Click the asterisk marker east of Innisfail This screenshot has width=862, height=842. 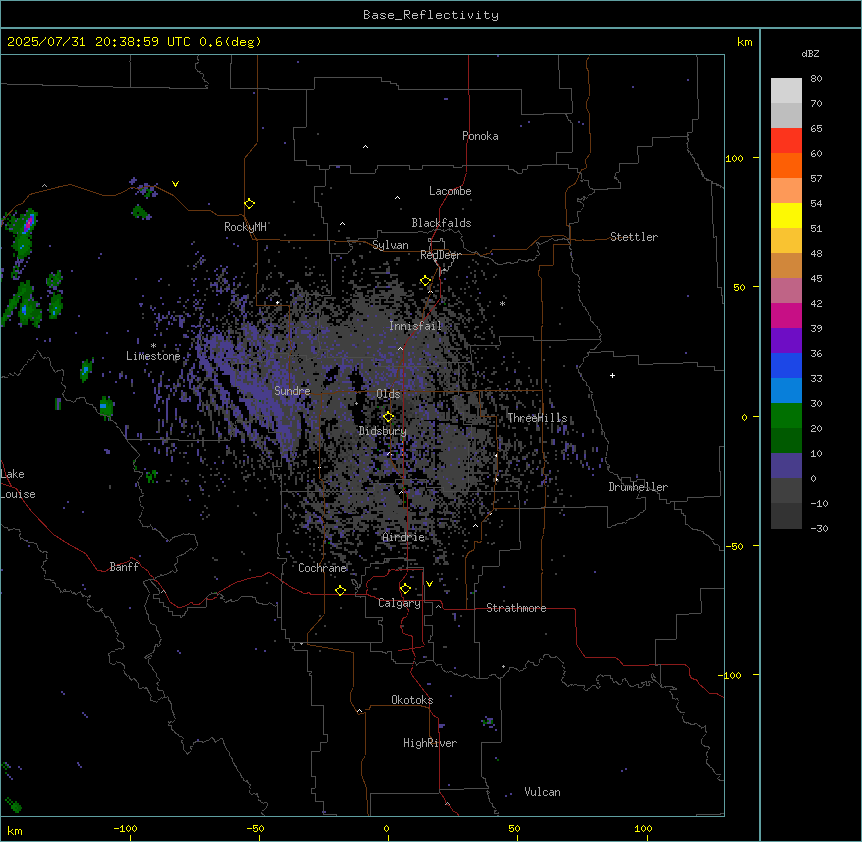point(502,303)
